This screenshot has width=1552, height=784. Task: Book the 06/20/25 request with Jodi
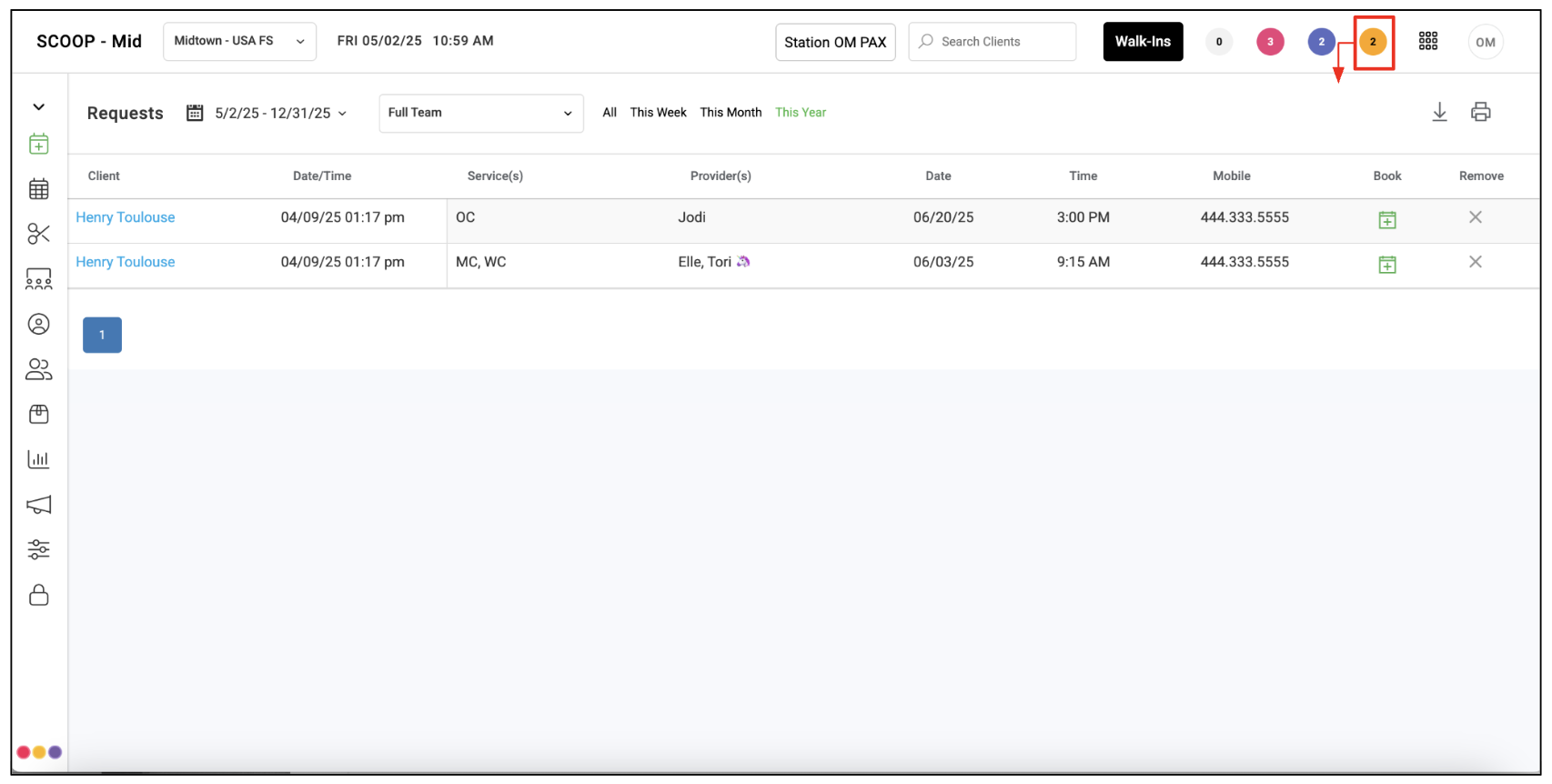(x=1386, y=219)
